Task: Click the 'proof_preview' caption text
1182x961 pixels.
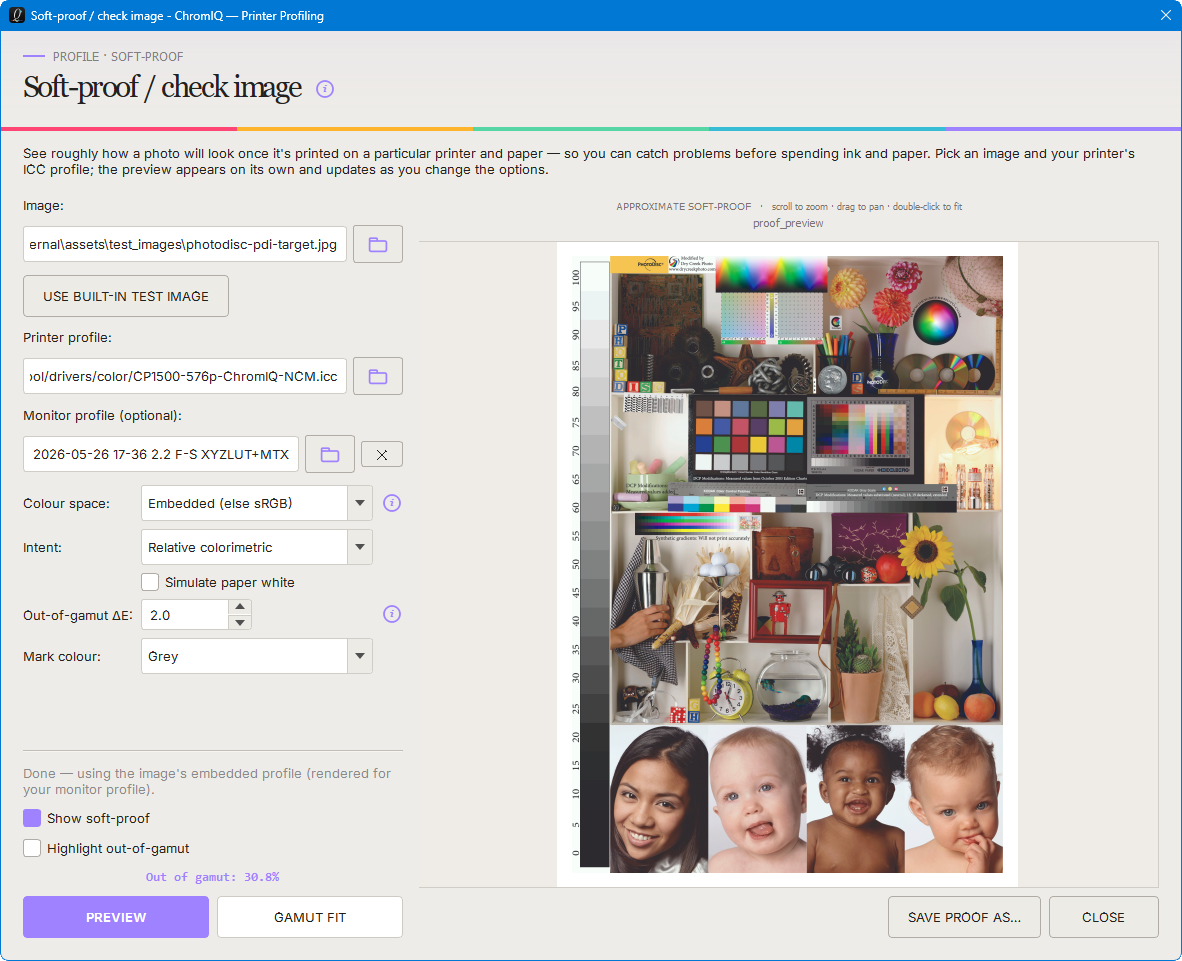Action: click(788, 223)
